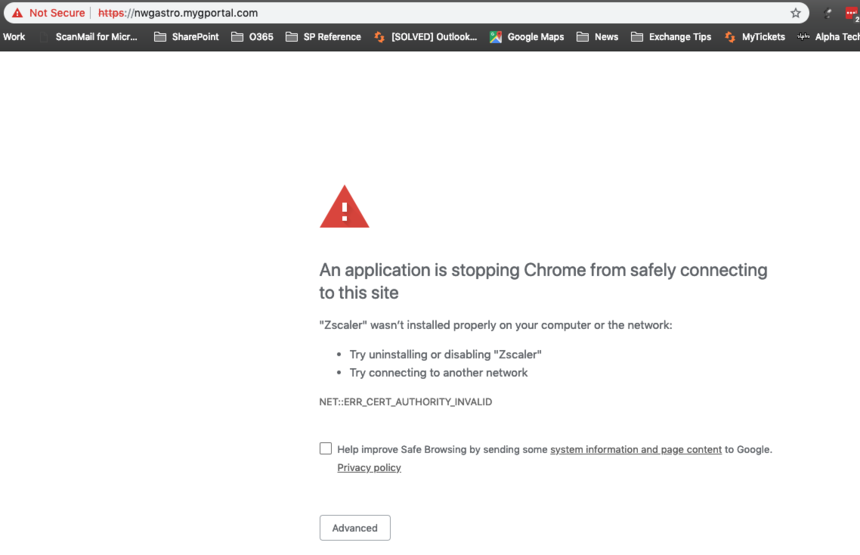Open the Privacy policy link
Image resolution: width=860 pixels, height=555 pixels.
[x=369, y=468]
